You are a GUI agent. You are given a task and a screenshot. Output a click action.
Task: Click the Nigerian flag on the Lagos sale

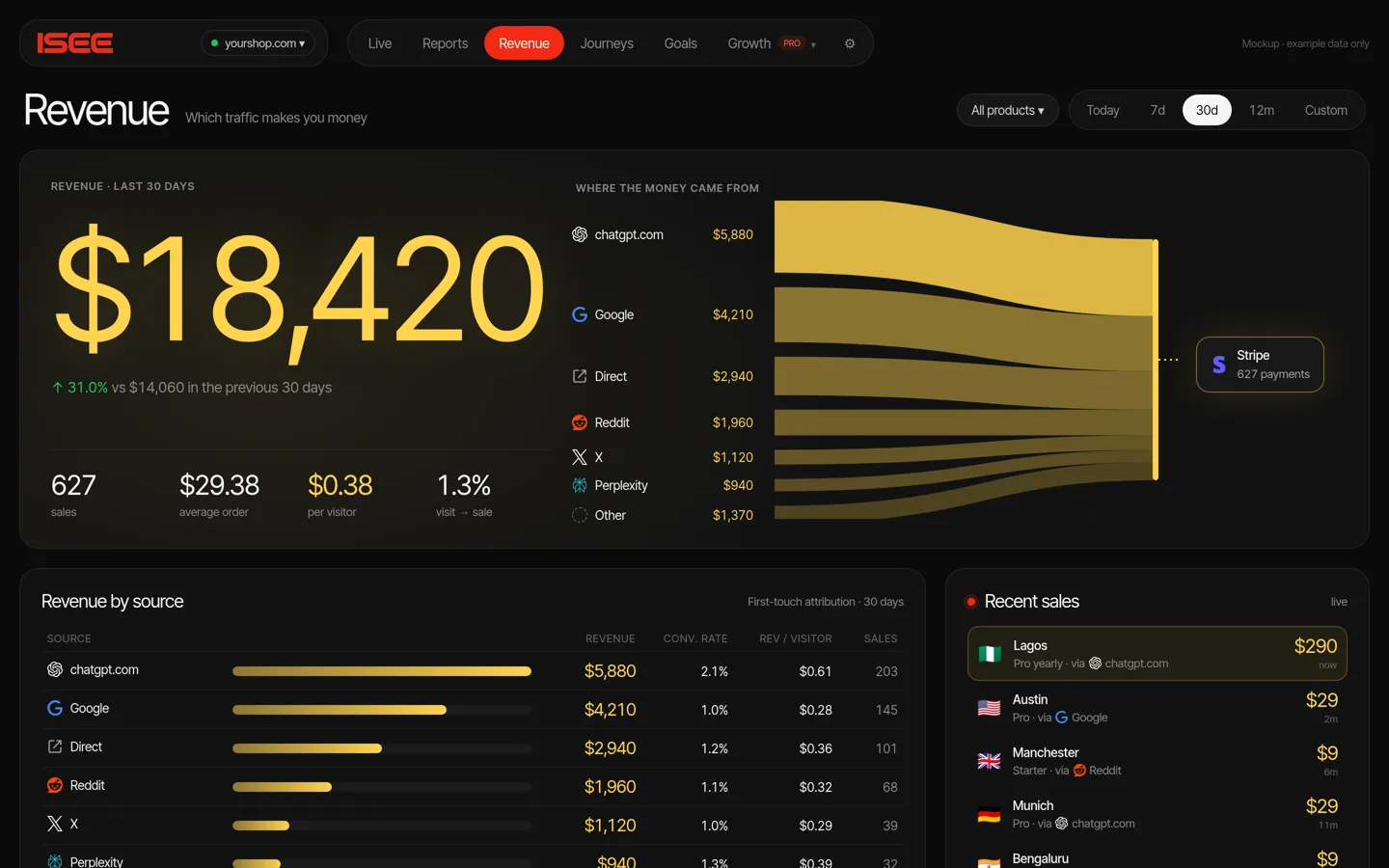990,654
